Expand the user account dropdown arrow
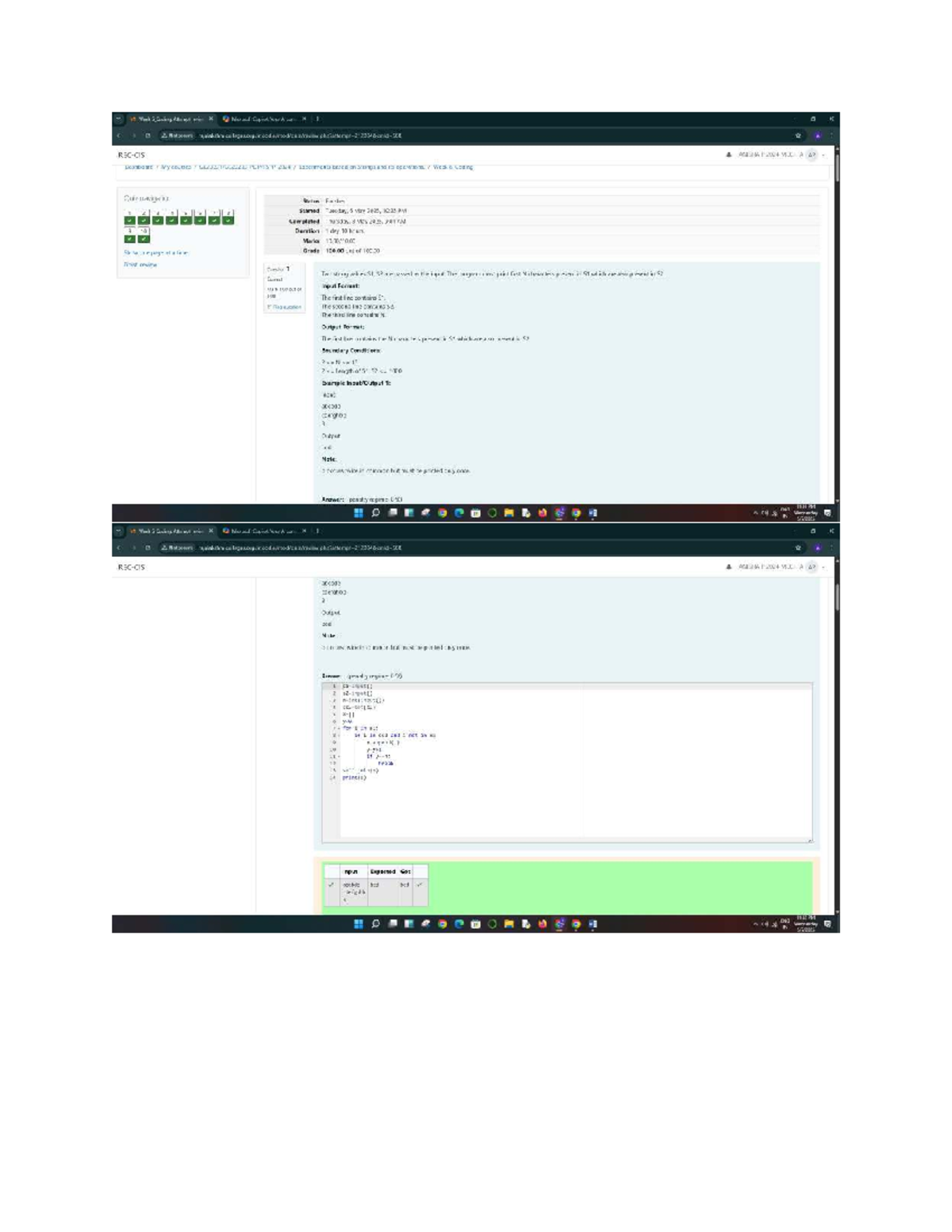Viewport: 952px width, 1232px height. point(823,155)
